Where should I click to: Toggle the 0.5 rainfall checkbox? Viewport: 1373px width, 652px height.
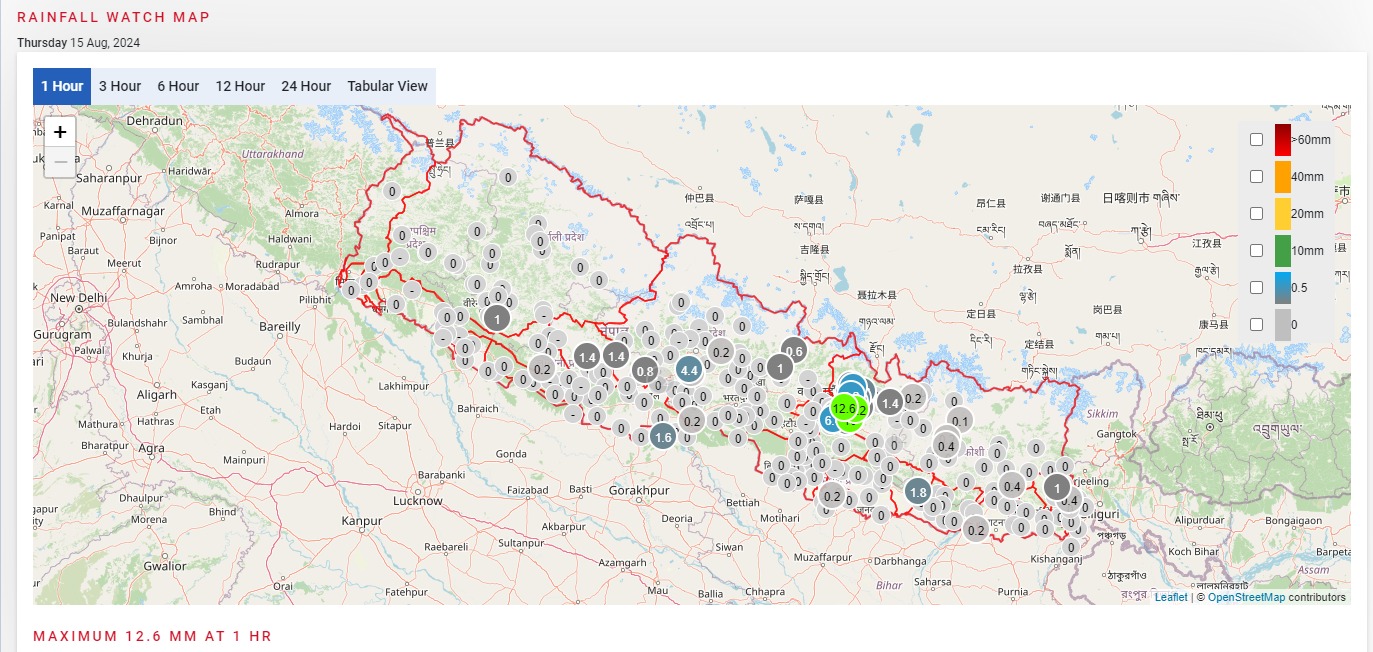(1256, 287)
